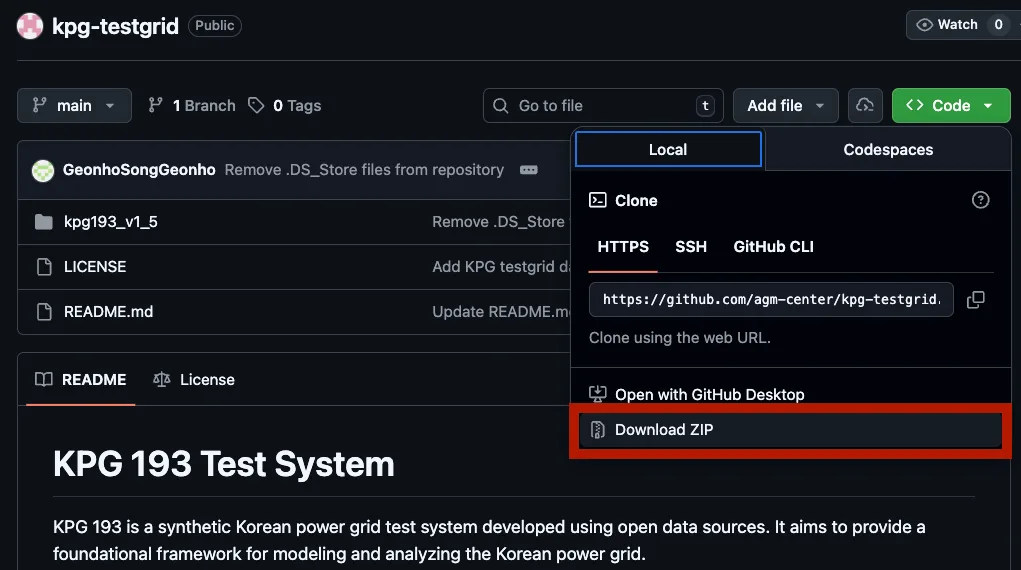Copy the clone URL to clipboard

click(x=975, y=300)
